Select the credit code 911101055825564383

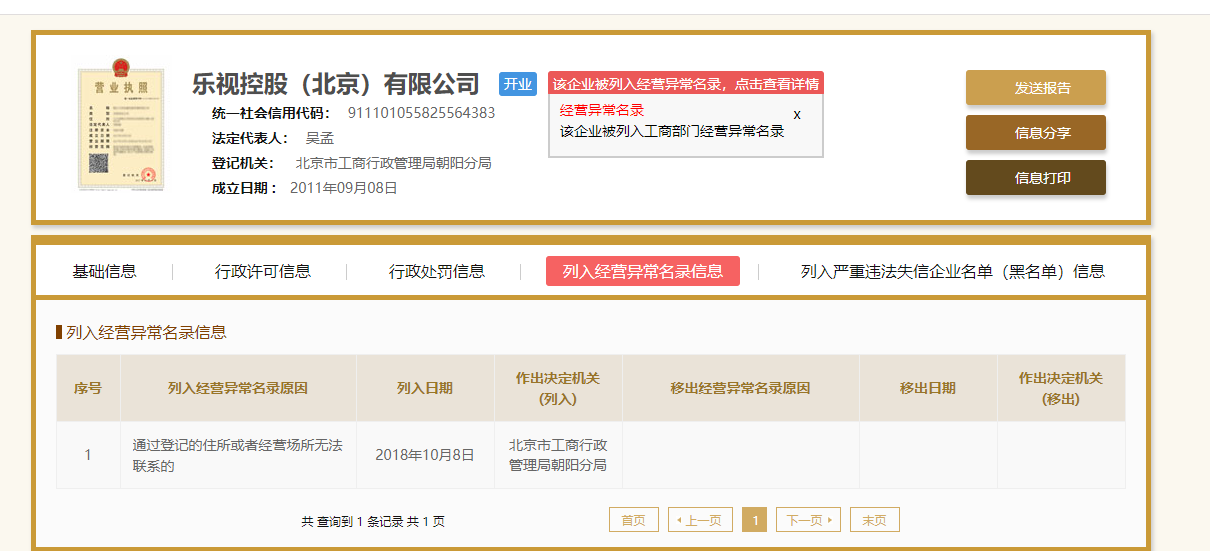pyautogui.click(x=421, y=113)
